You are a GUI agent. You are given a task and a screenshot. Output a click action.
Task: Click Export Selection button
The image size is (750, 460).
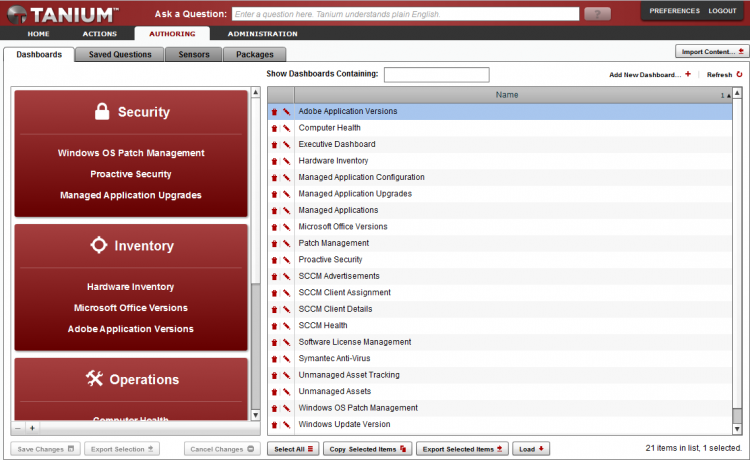pos(122,449)
